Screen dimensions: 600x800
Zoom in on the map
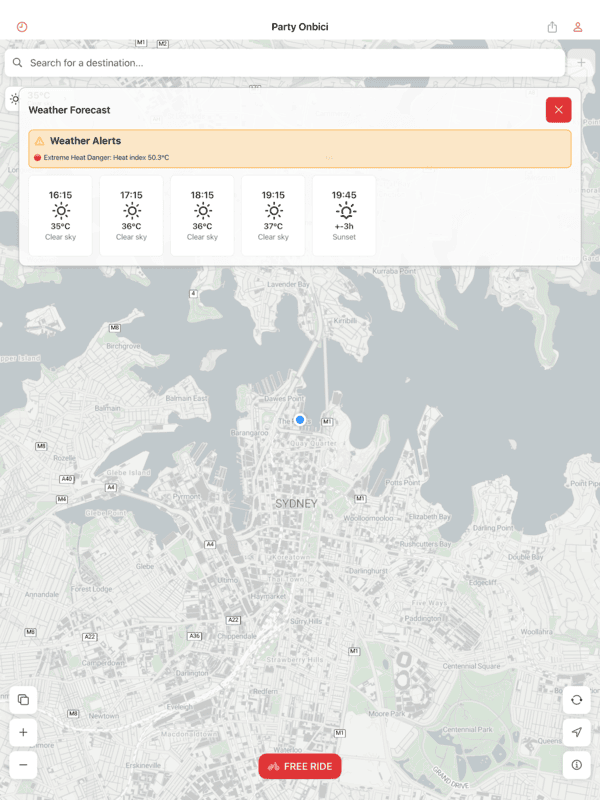point(23,732)
